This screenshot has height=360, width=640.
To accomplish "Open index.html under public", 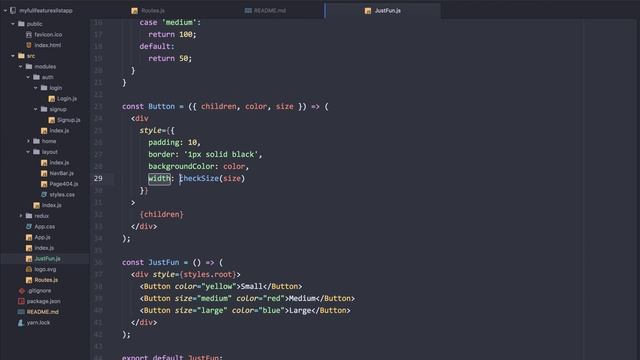I will pos(48,45).
